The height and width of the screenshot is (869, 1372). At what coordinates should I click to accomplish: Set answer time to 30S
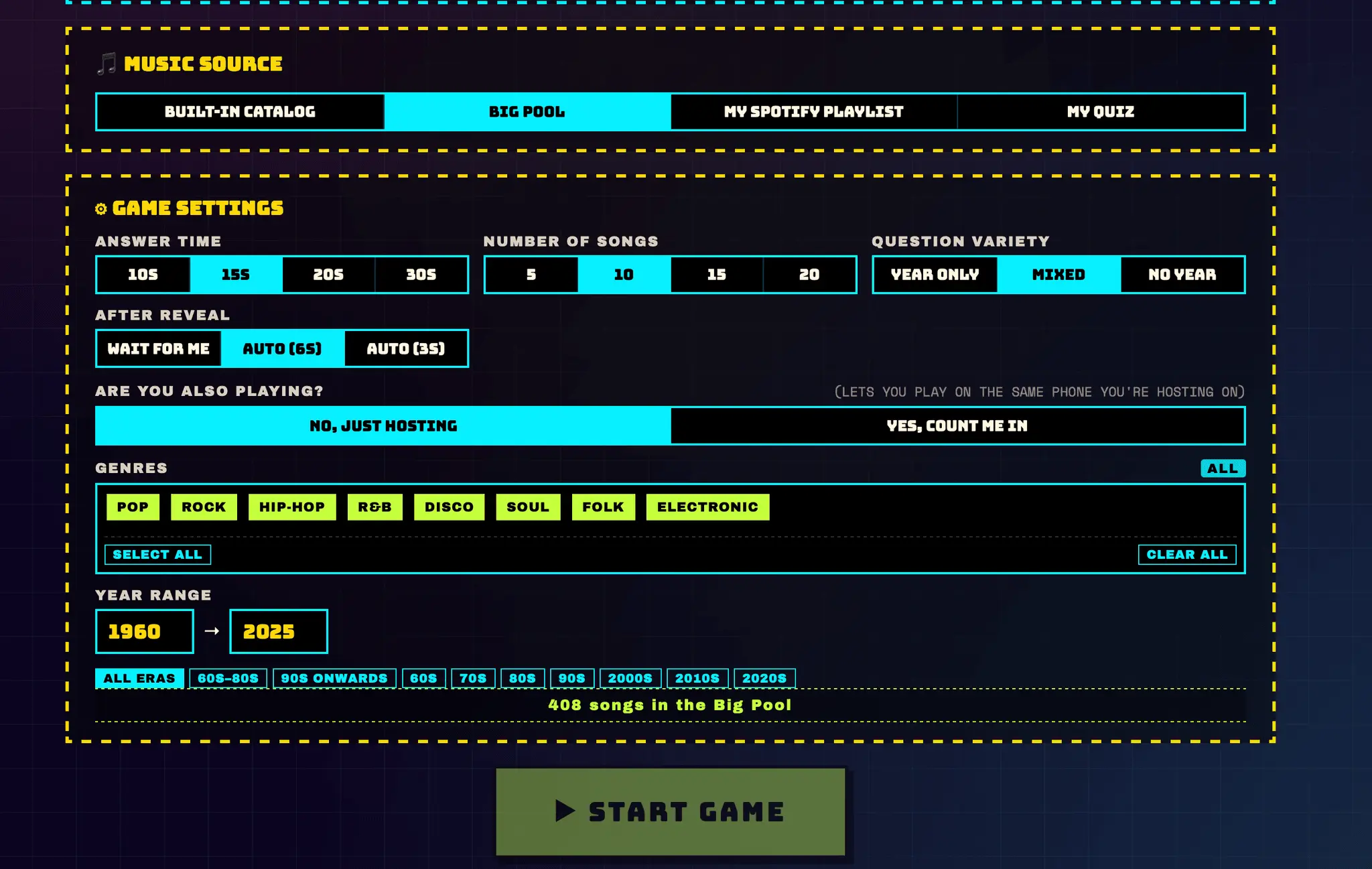(421, 275)
